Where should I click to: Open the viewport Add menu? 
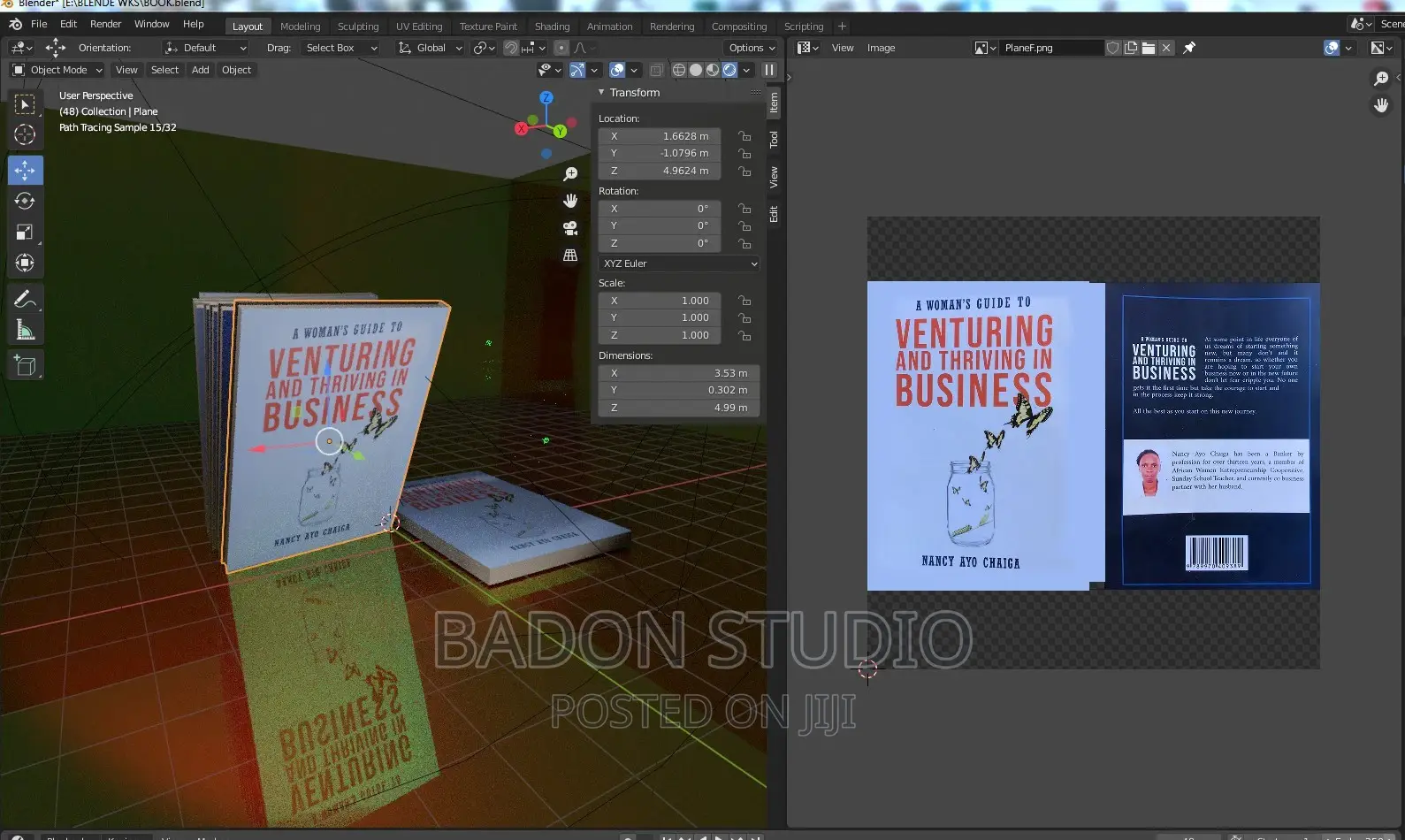click(x=201, y=70)
